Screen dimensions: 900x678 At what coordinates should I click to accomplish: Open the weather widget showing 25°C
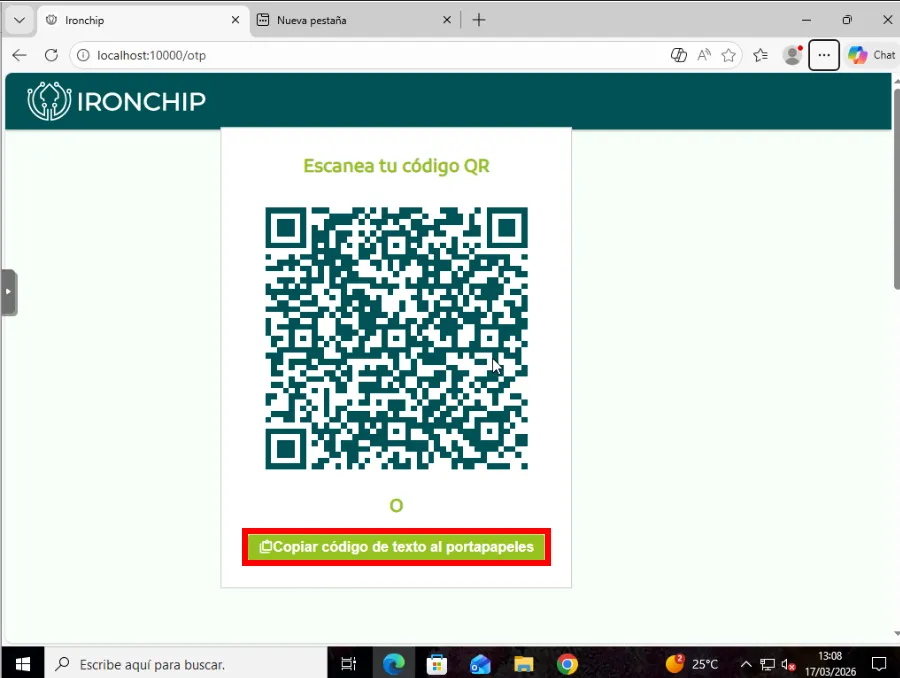pos(692,664)
